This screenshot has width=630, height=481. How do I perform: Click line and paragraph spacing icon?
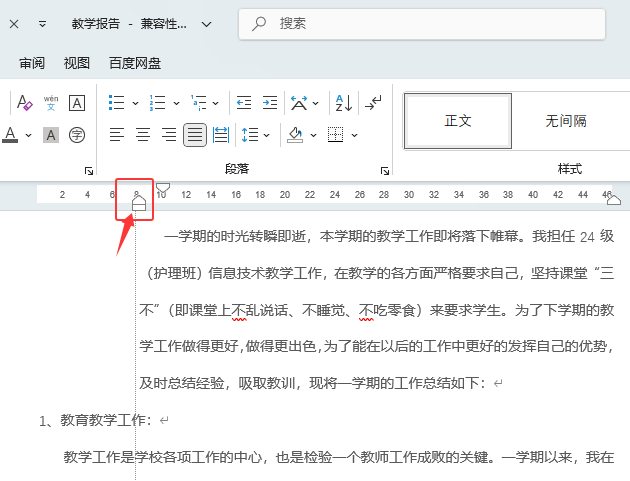click(x=250, y=135)
